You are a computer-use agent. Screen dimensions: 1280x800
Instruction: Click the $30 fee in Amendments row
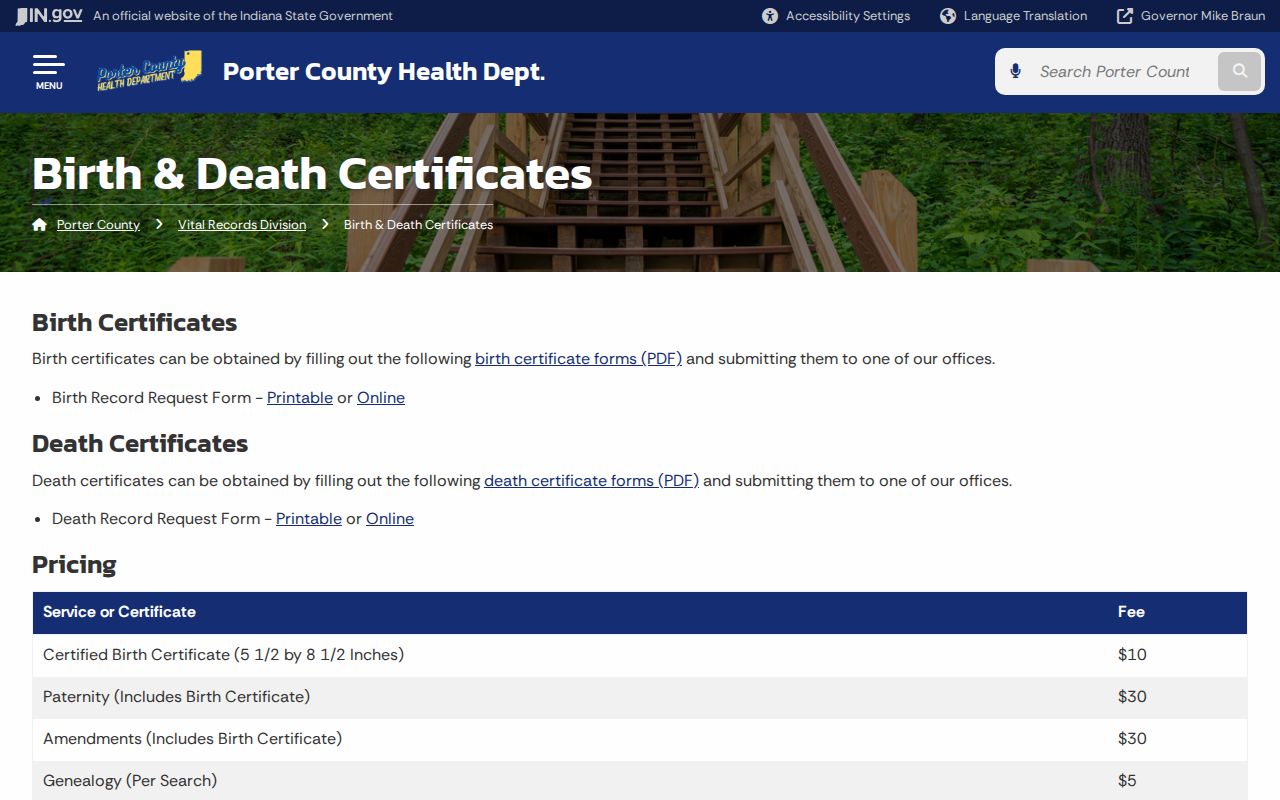click(1132, 739)
